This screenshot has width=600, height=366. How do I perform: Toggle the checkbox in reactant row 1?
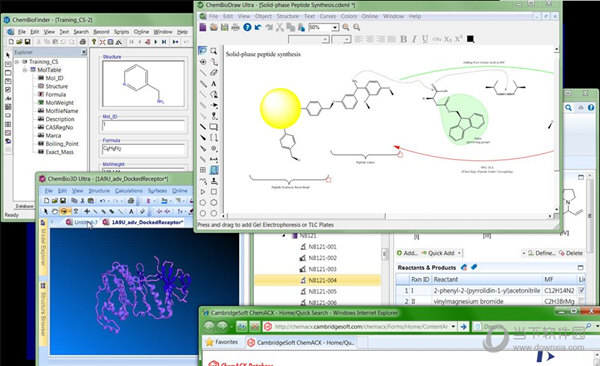(581, 291)
